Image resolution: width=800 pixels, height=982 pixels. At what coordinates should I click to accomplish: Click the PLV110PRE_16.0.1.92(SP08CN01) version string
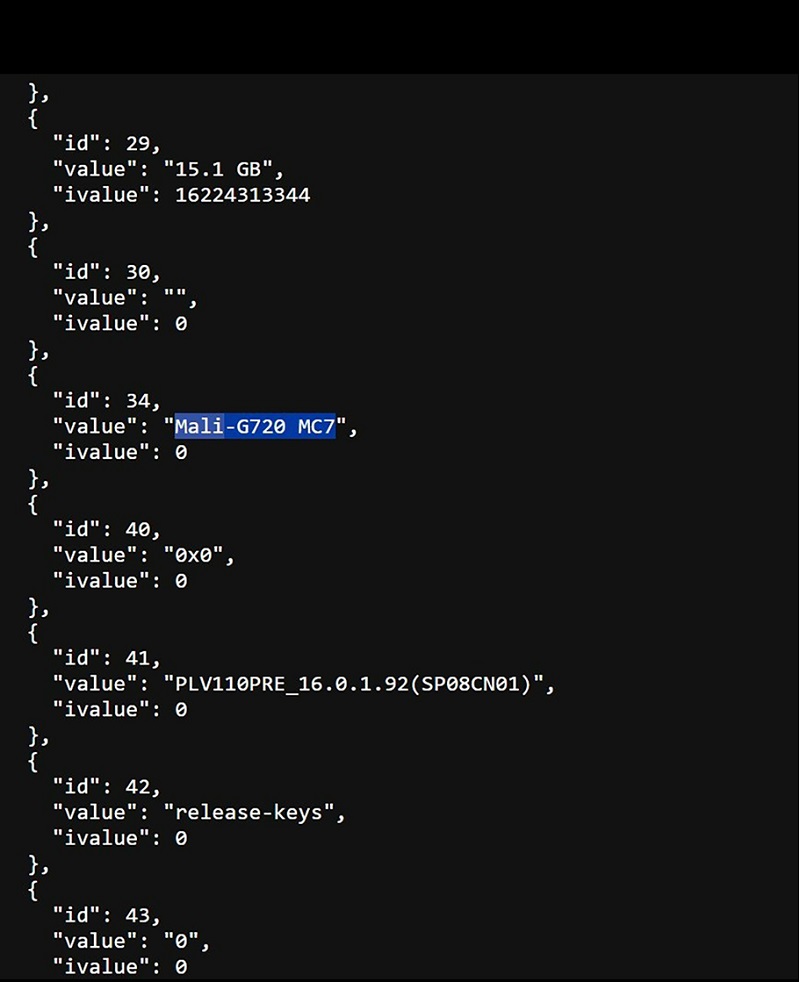tap(358, 684)
